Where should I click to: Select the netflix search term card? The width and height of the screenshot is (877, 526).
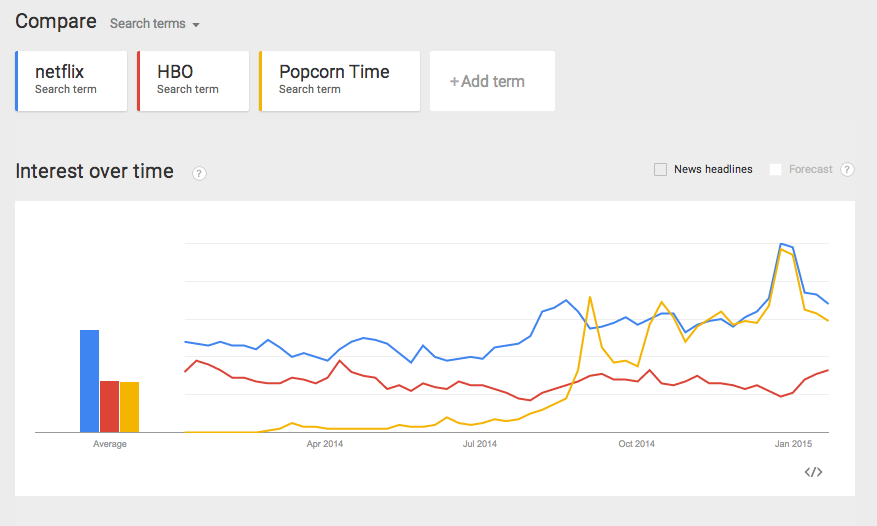(72, 80)
